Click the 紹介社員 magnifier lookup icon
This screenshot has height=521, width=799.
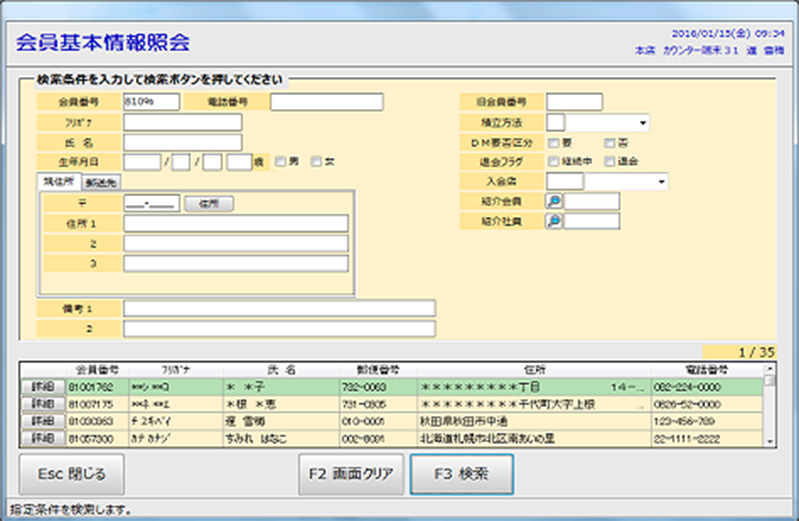554,222
